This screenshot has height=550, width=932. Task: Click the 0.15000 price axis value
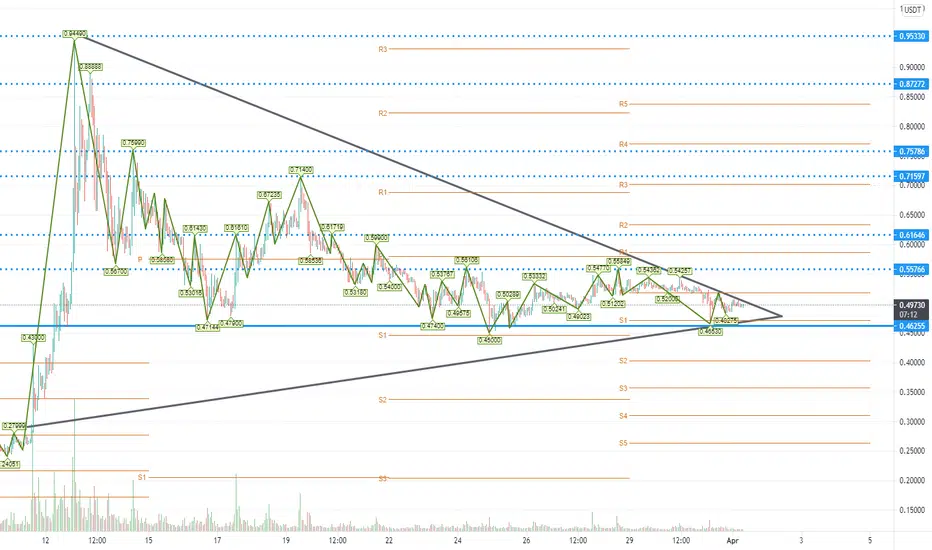[912, 510]
